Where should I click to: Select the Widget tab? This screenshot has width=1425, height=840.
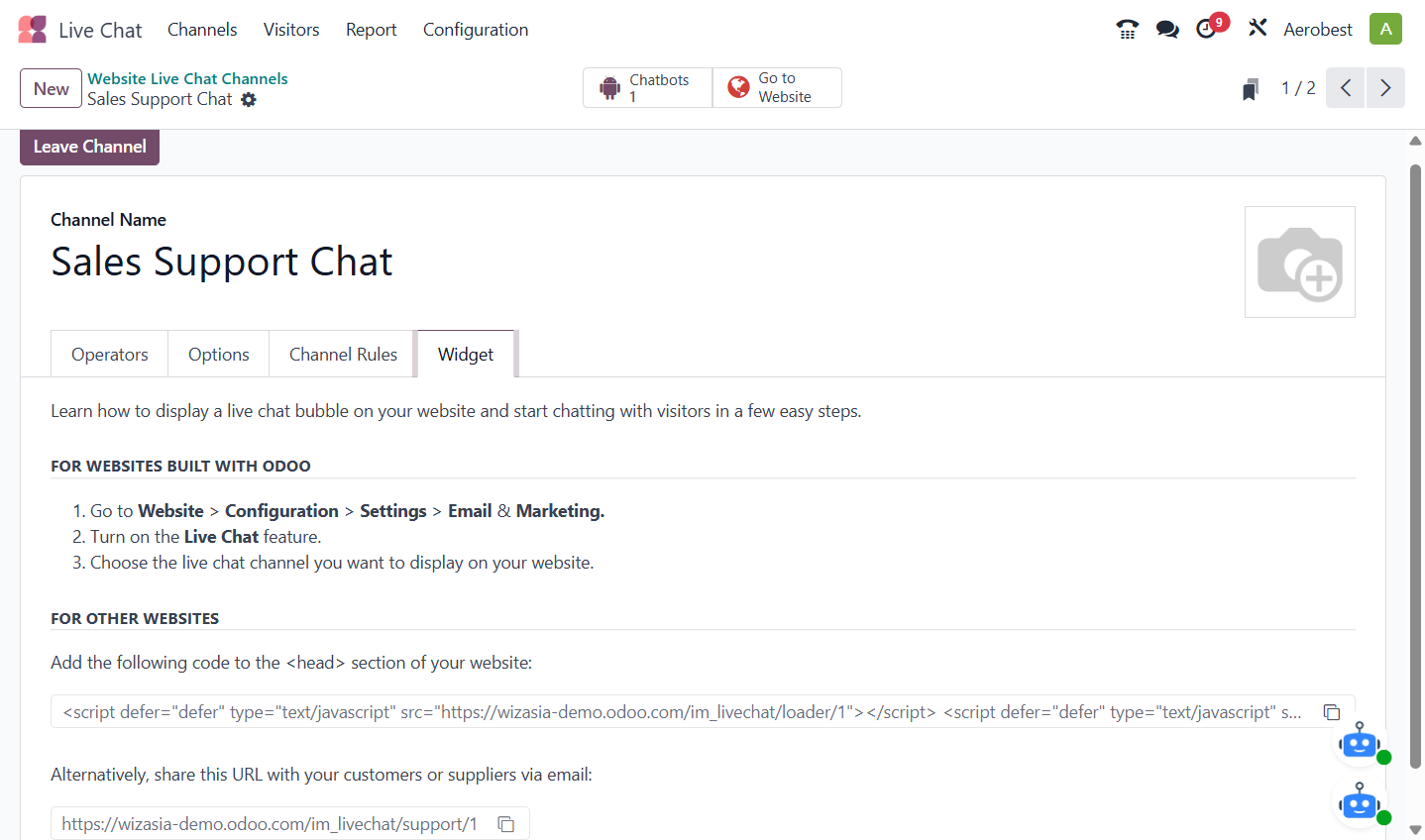(466, 355)
